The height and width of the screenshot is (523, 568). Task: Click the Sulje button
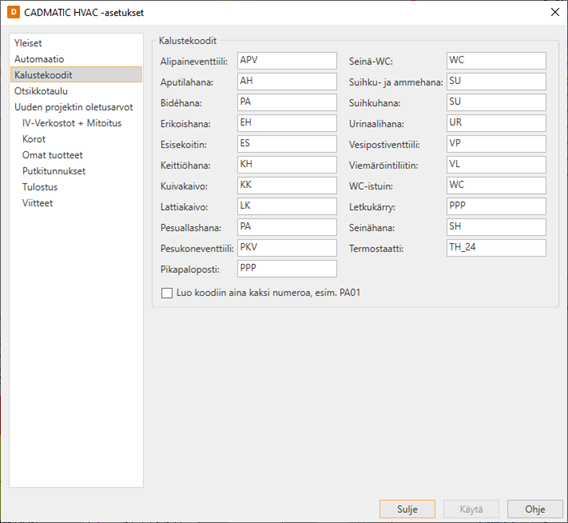point(407,509)
